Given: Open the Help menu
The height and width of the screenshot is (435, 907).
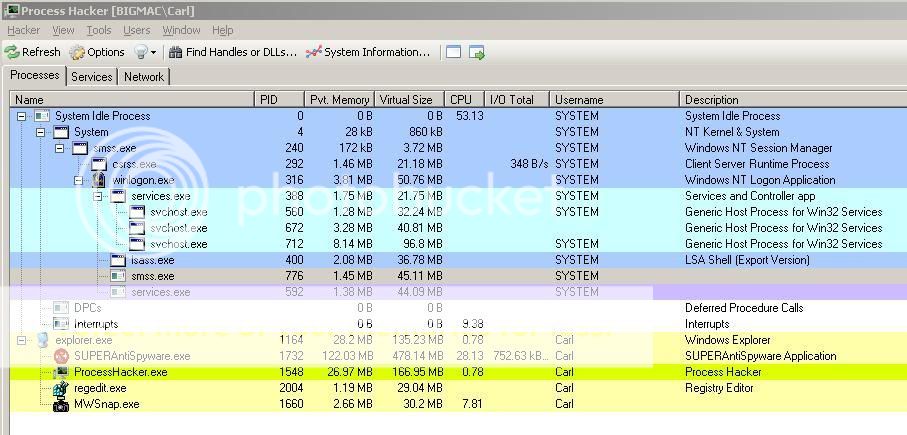Looking at the screenshot, I should tap(223, 30).
